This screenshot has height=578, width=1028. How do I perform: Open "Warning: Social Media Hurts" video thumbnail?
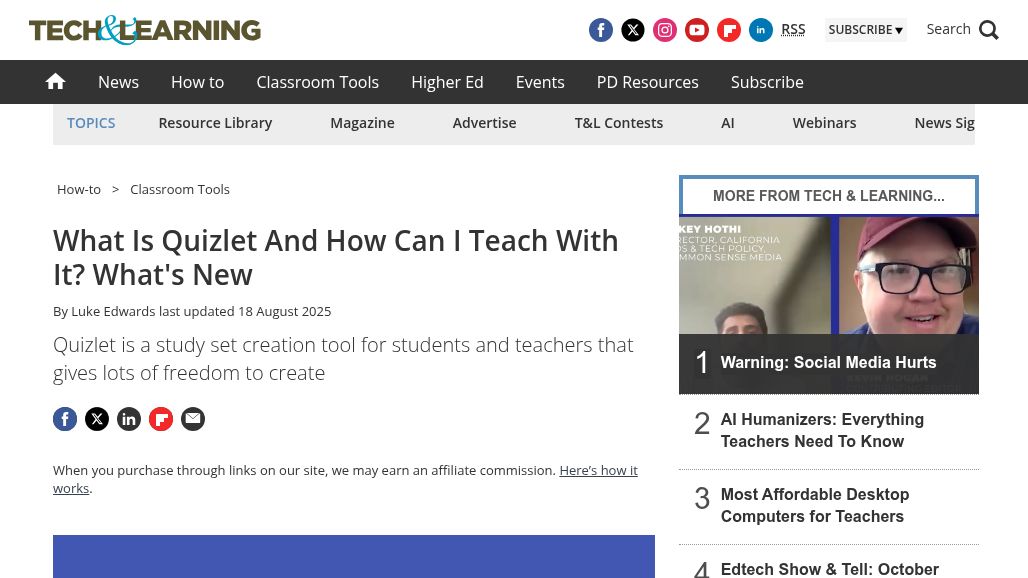828,305
